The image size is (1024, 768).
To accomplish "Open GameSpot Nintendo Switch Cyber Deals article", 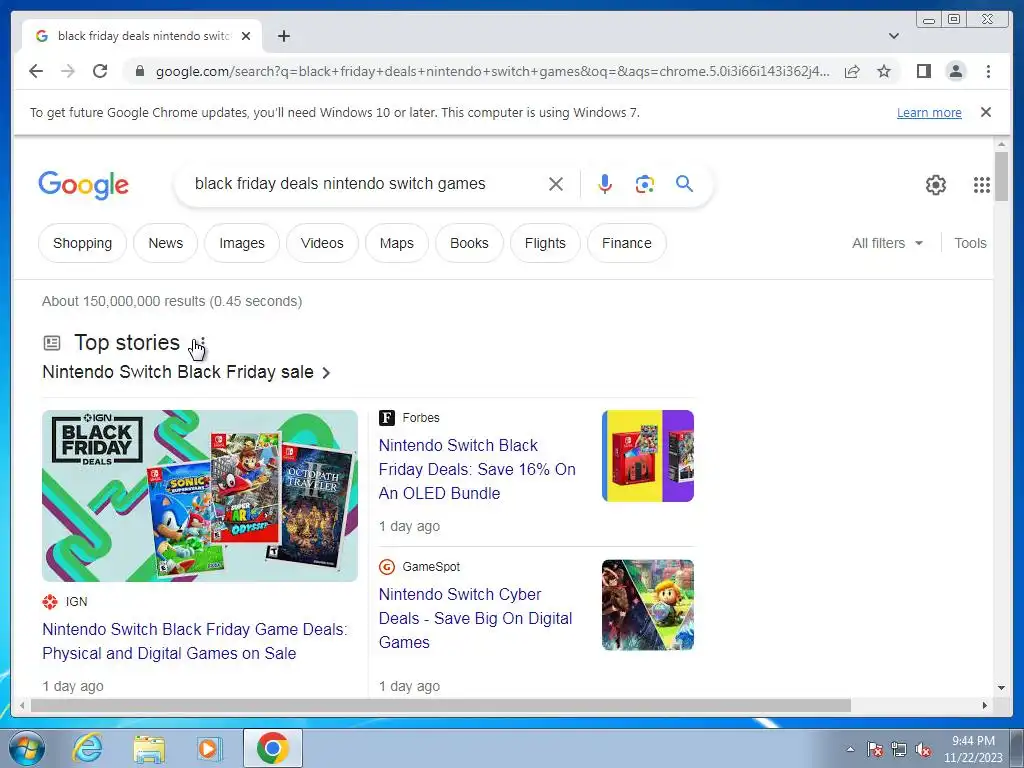I will pyautogui.click(x=475, y=618).
